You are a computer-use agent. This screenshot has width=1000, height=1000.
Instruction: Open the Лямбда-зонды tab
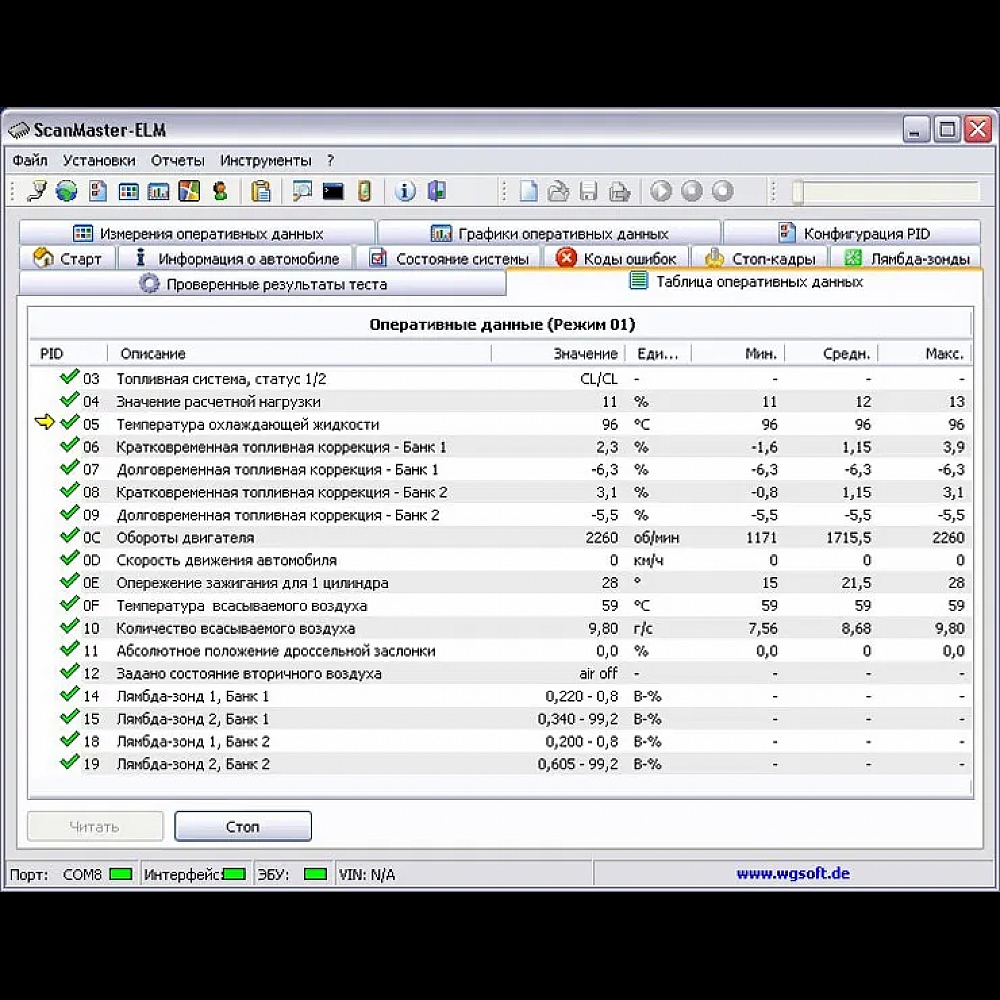[907, 259]
